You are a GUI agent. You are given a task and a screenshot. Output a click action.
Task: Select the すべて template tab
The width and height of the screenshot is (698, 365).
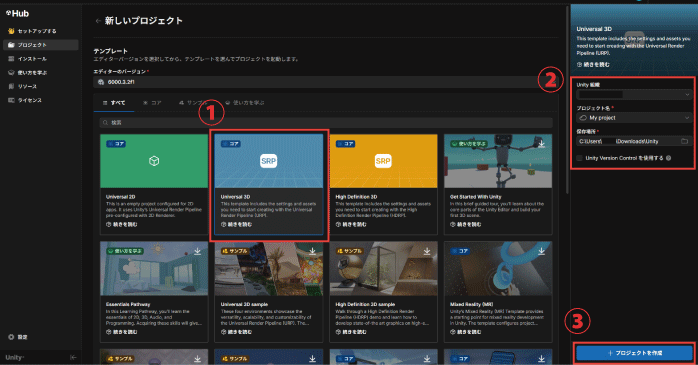114,103
